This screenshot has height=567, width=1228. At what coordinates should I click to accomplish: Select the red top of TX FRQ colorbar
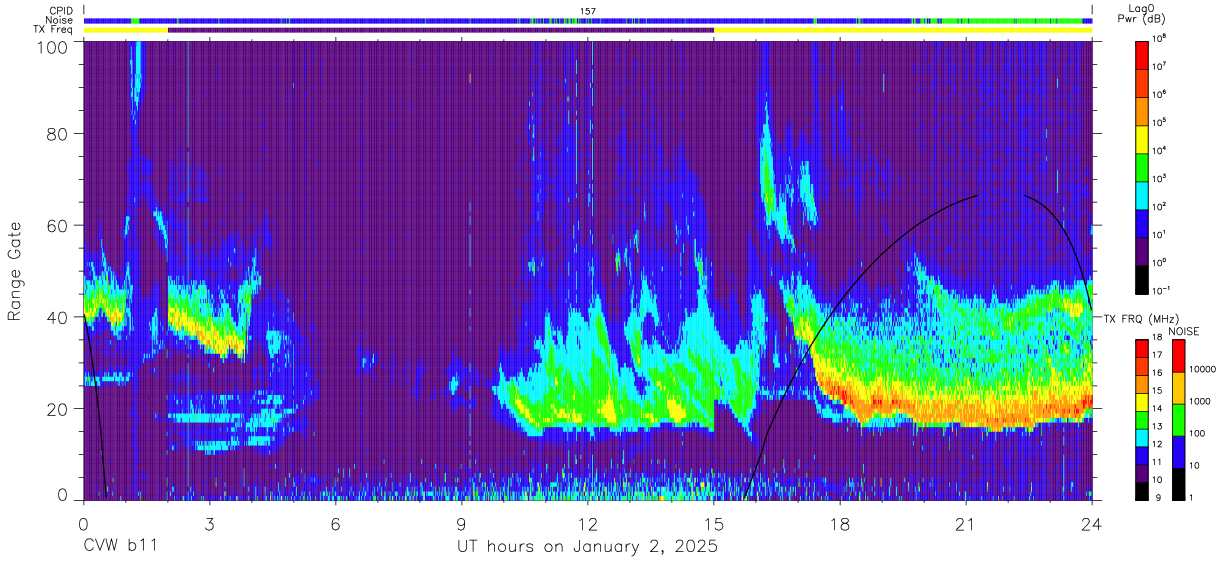pyautogui.click(x=1141, y=349)
